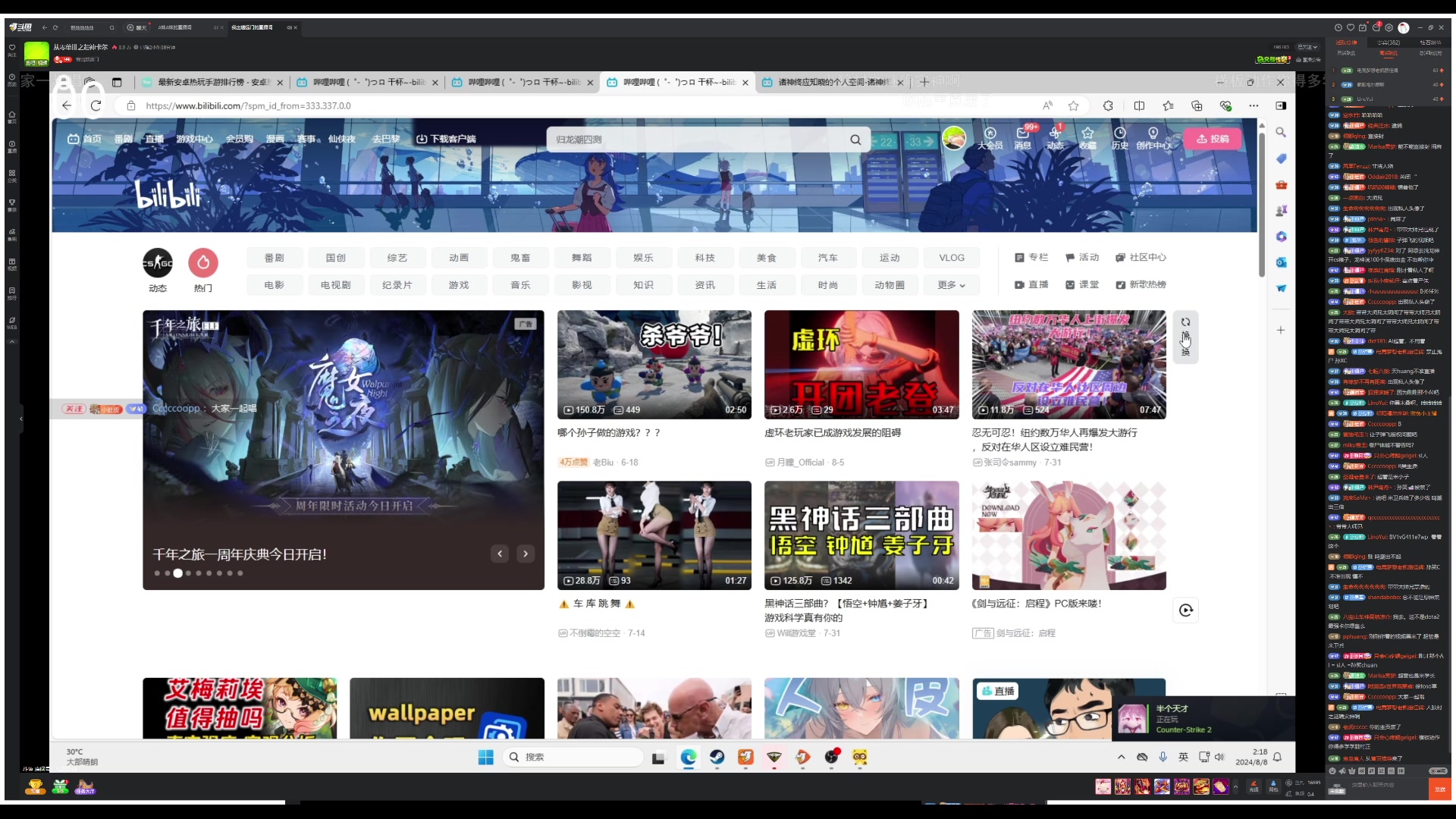Open the 历史 history clock icon

(x=1120, y=138)
